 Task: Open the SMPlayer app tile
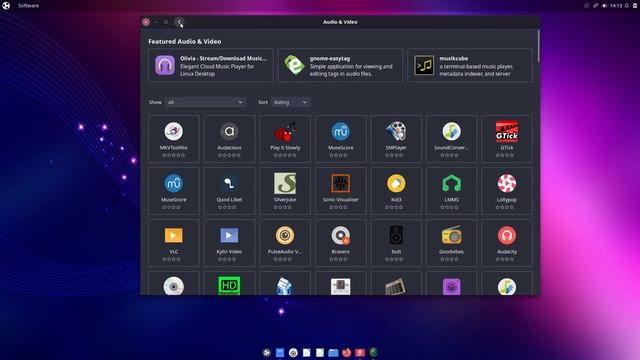(x=396, y=139)
